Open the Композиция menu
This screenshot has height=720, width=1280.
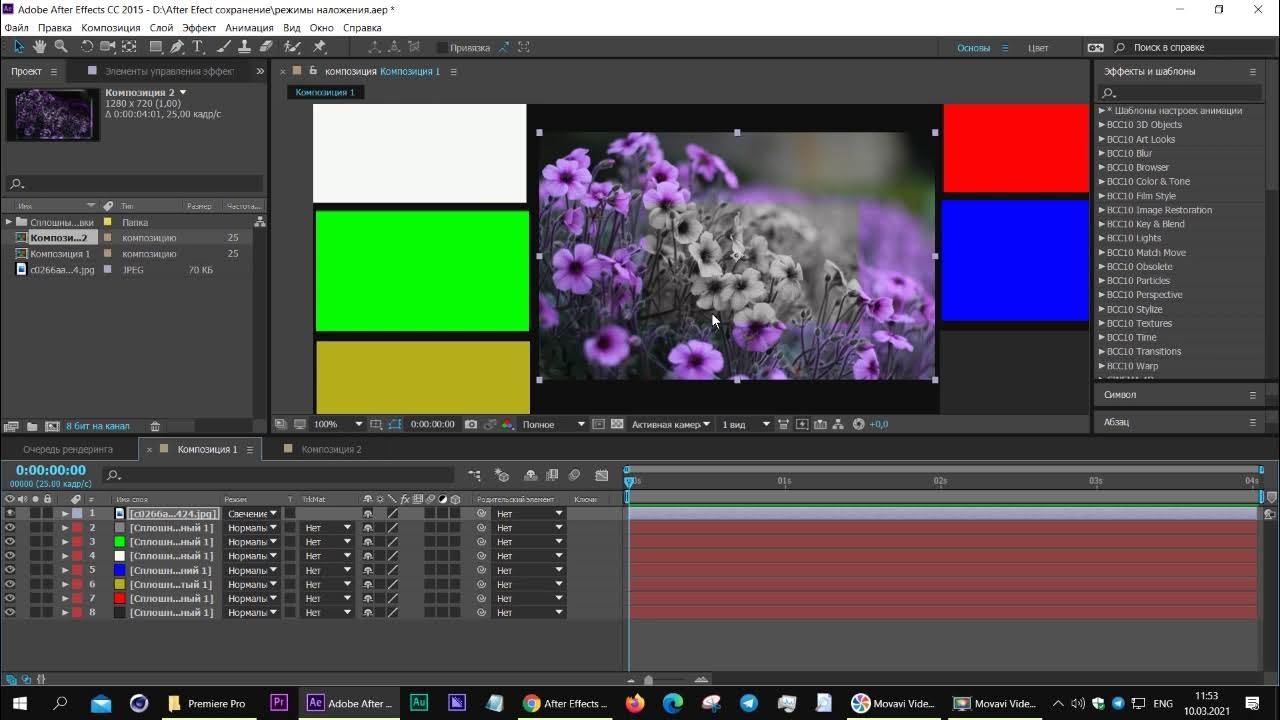pyautogui.click(x=110, y=28)
